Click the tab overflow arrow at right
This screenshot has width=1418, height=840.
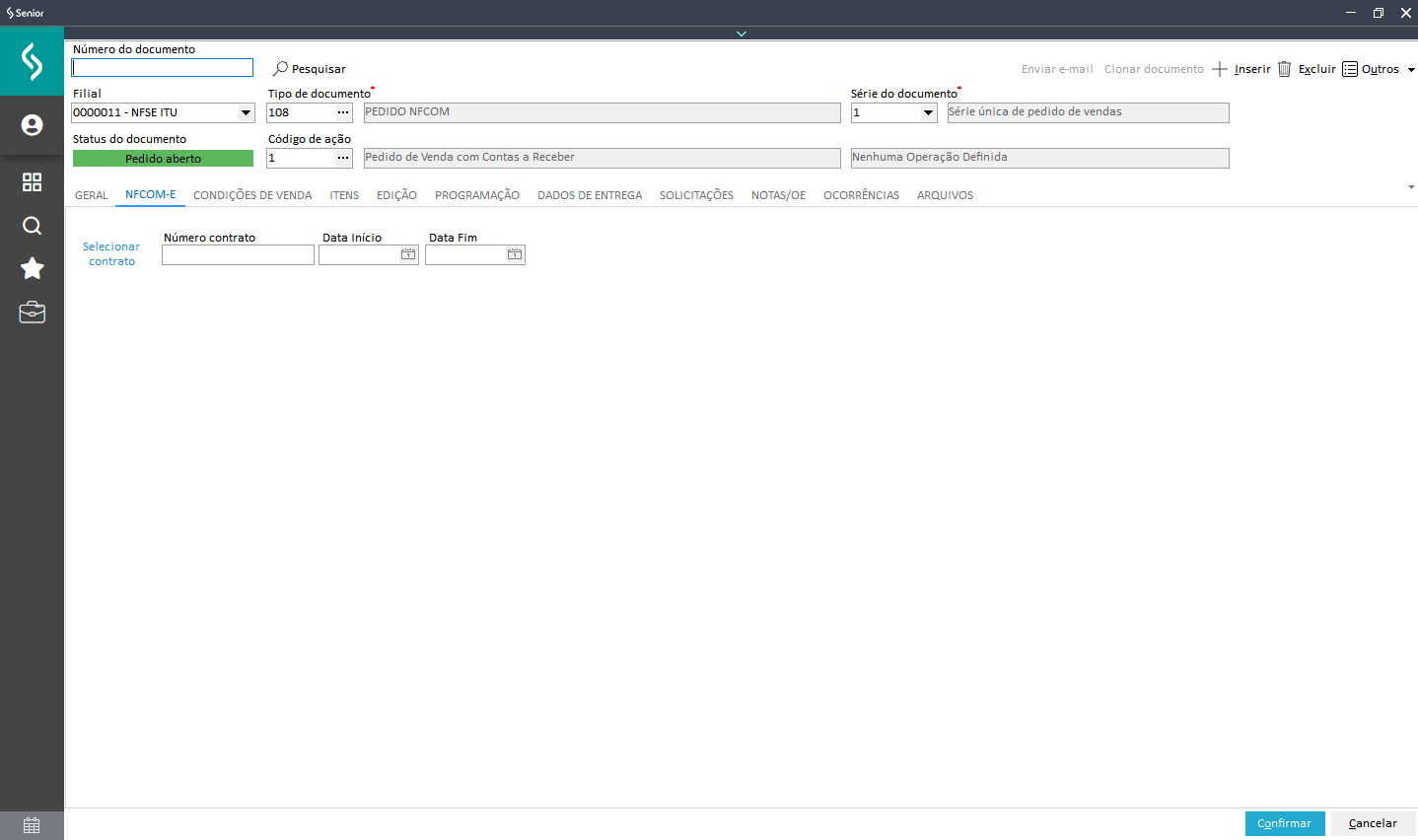tap(1411, 187)
